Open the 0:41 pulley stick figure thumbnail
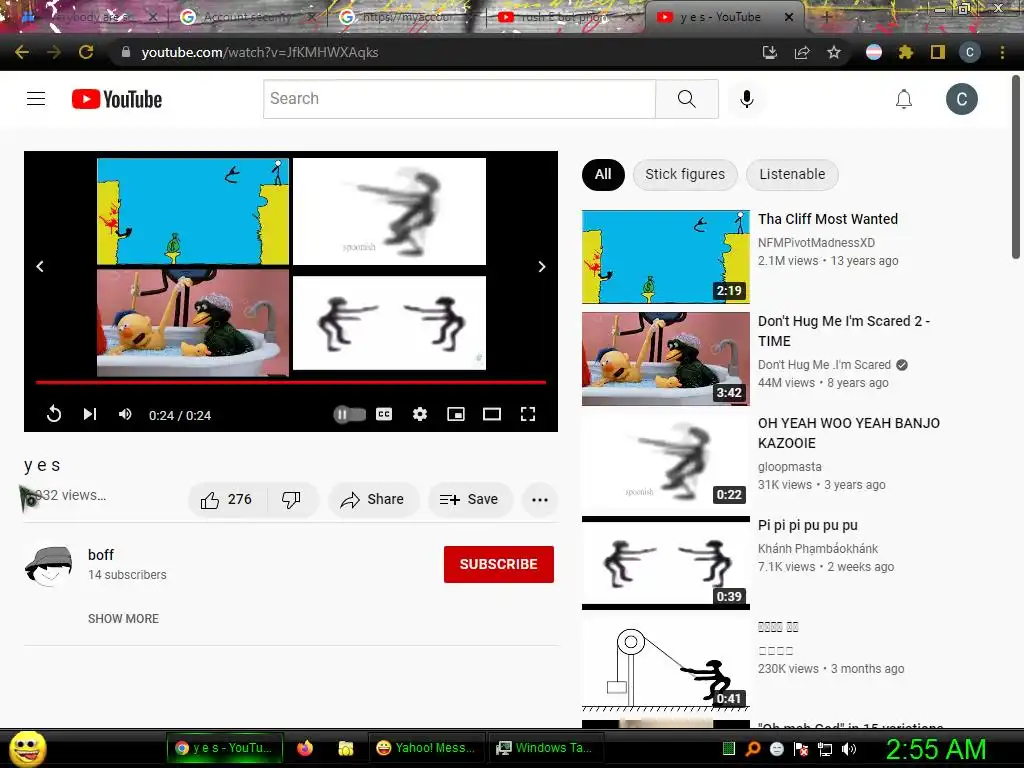1024x768 pixels. tap(665, 665)
